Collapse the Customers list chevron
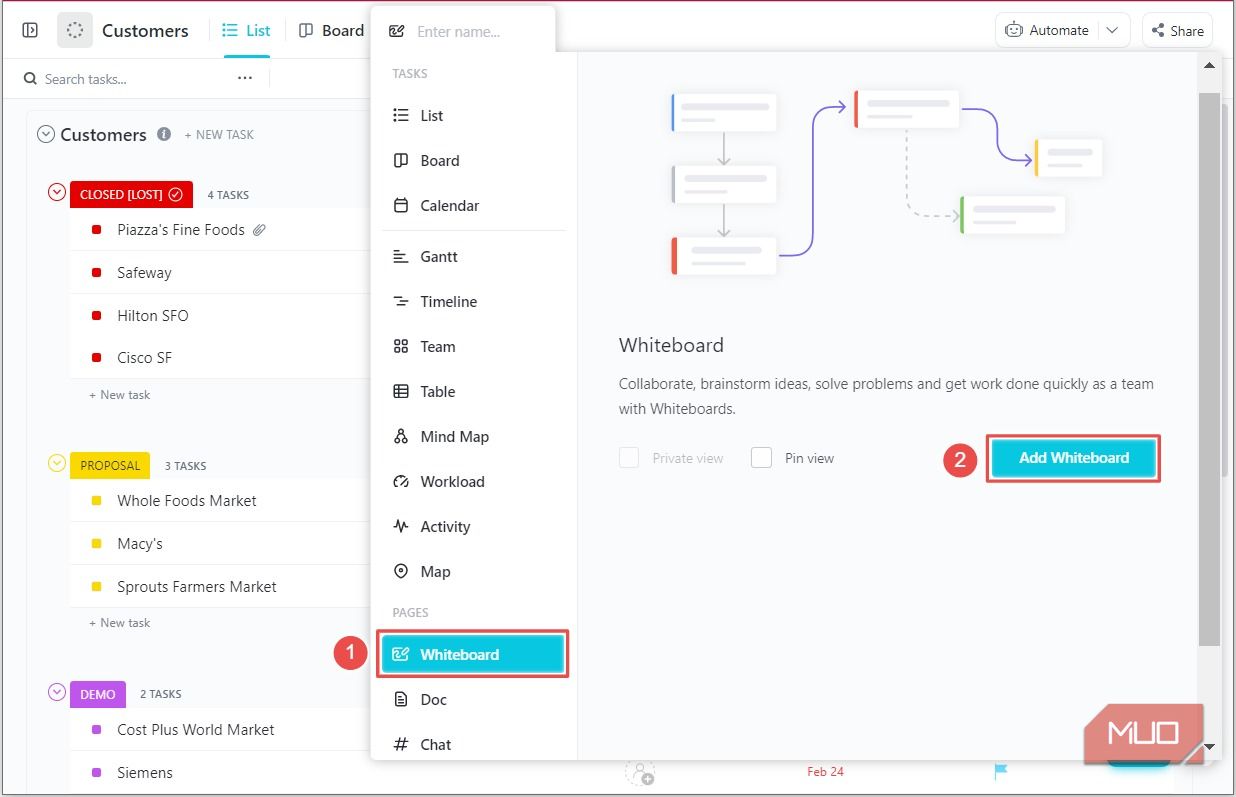This screenshot has width=1236, height=797. pyautogui.click(x=46, y=134)
